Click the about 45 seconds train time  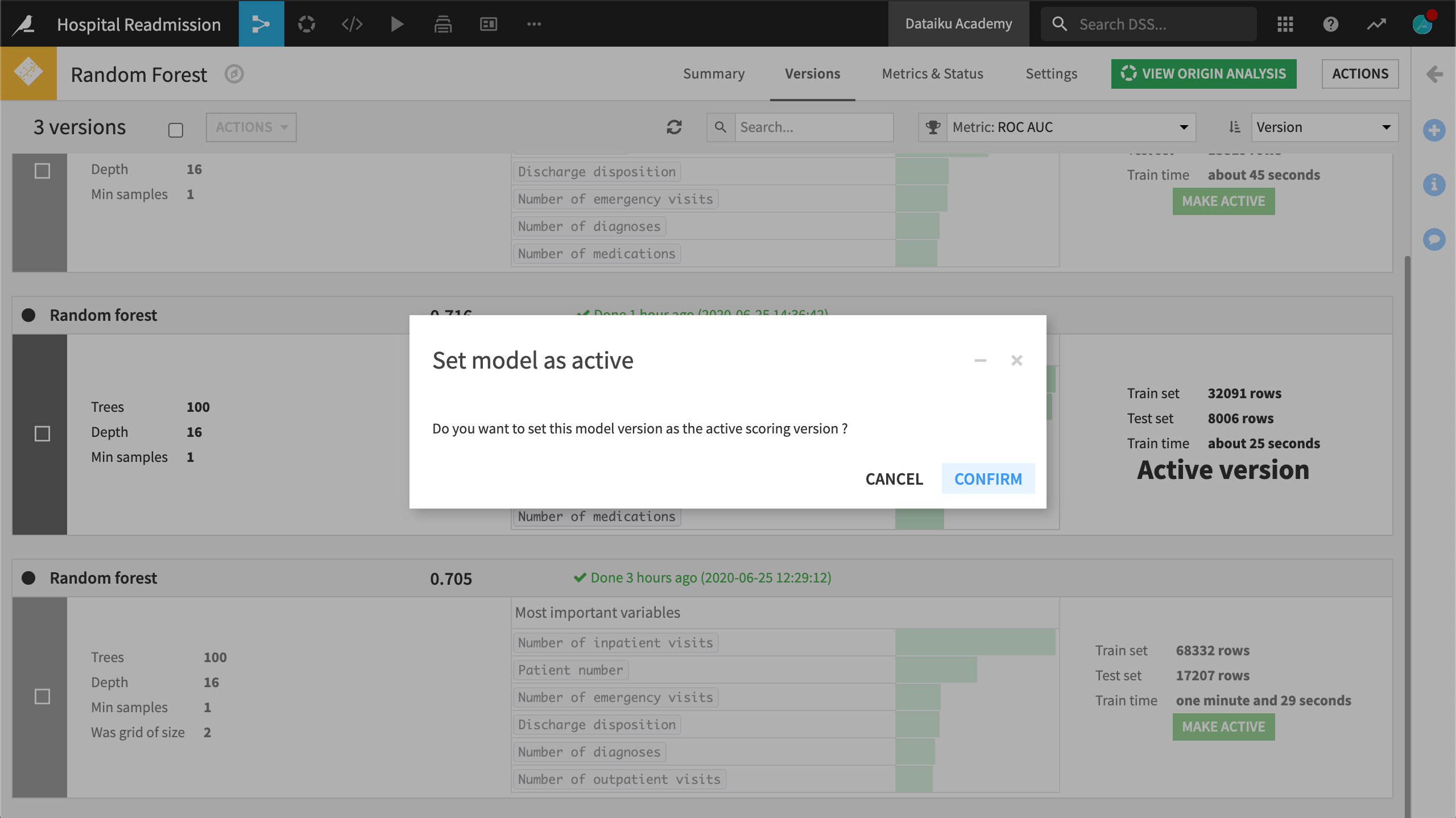1264,175
